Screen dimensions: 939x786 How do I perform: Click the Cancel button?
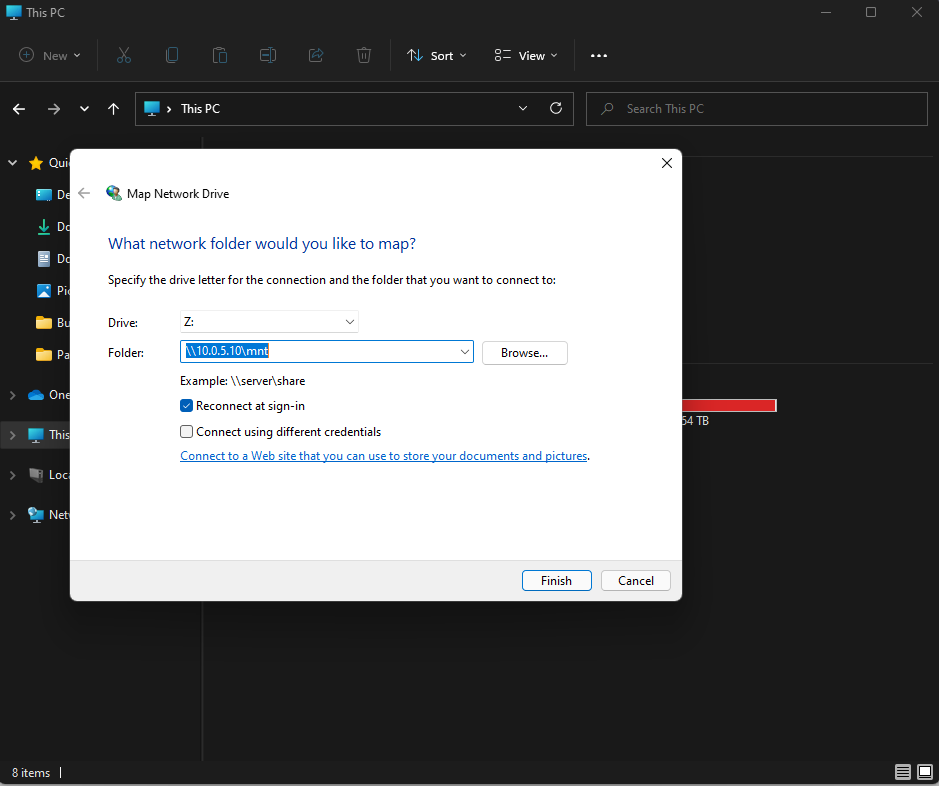[635, 581]
